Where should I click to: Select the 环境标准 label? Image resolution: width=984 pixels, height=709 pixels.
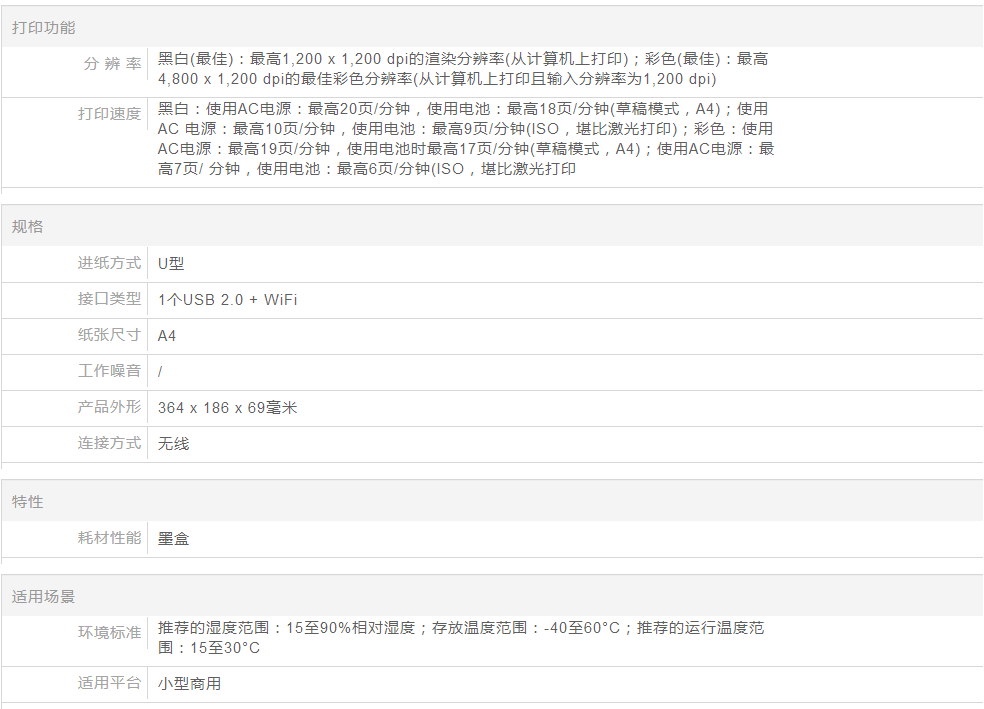pos(109,633)
